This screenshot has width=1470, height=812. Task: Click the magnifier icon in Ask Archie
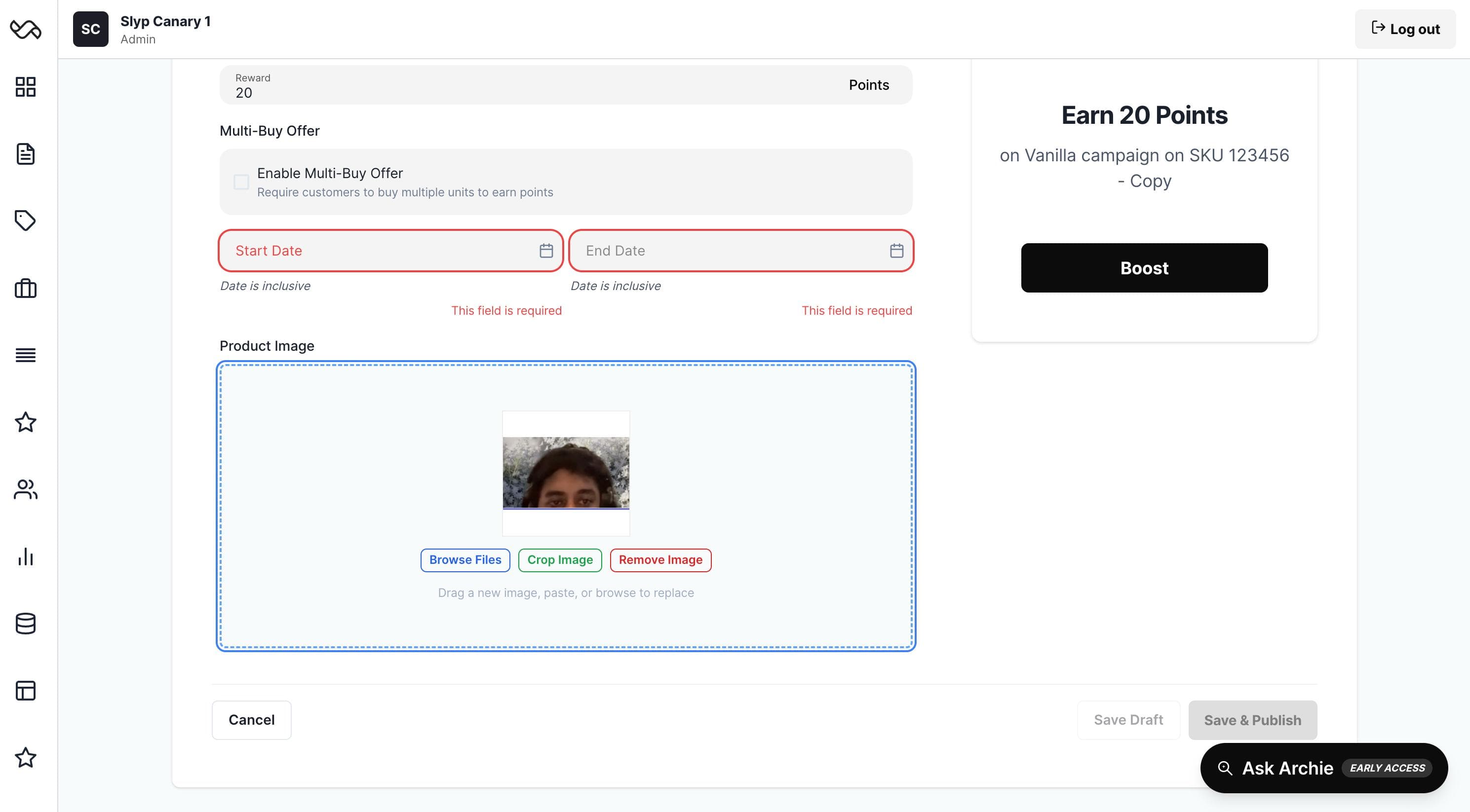click(x=1225, y=768)
